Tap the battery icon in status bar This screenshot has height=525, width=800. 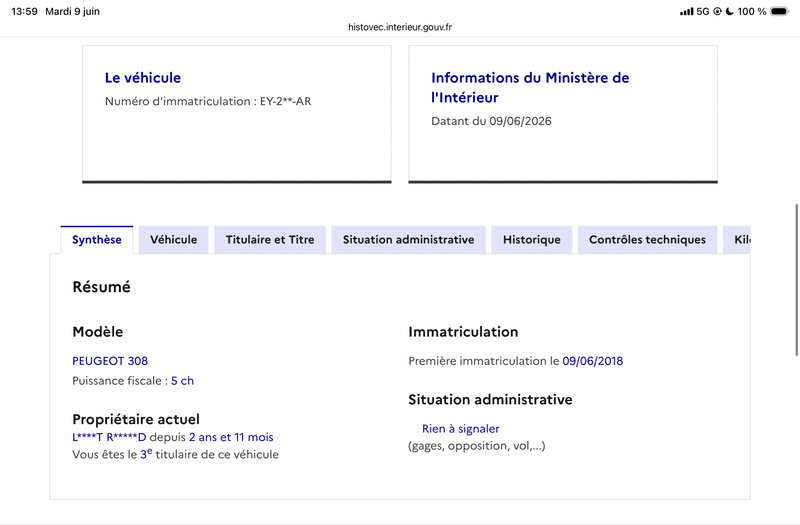click(780, 11)
